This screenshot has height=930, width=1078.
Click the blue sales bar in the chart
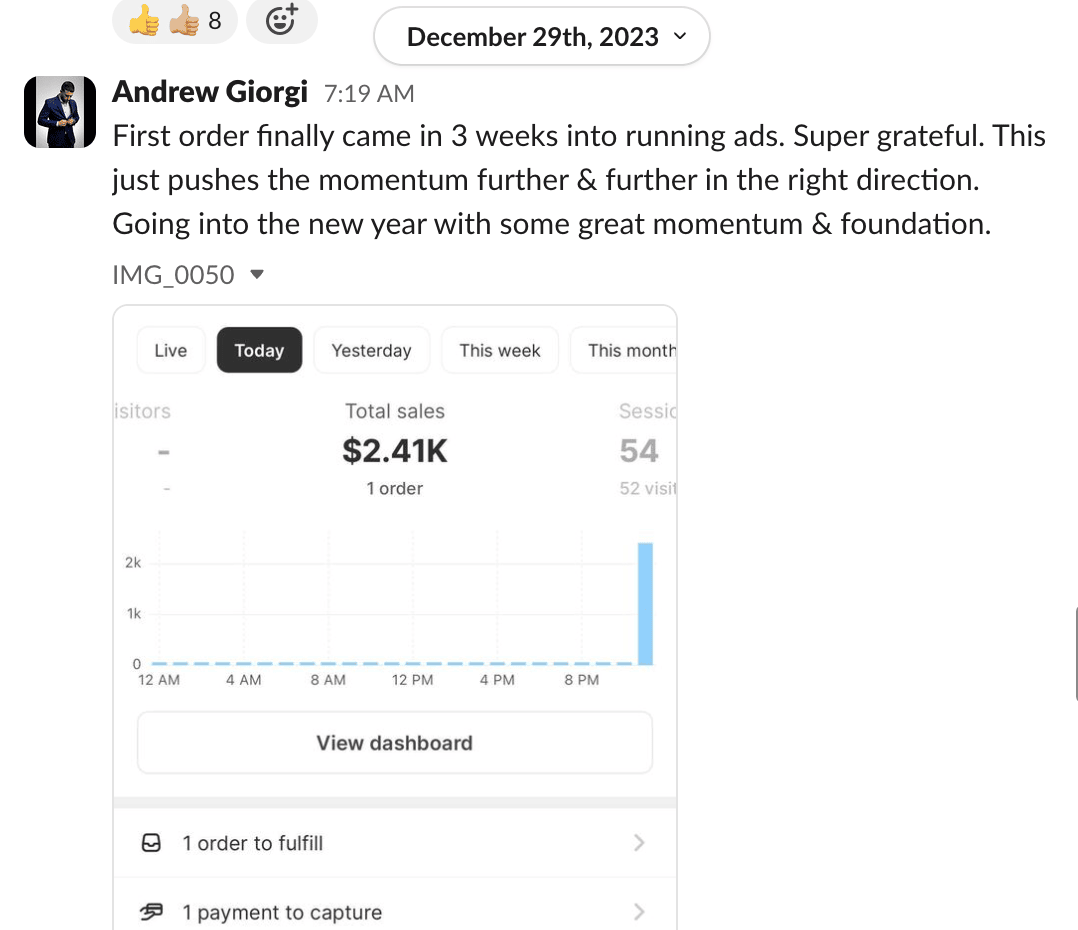[x=645, y=603]
